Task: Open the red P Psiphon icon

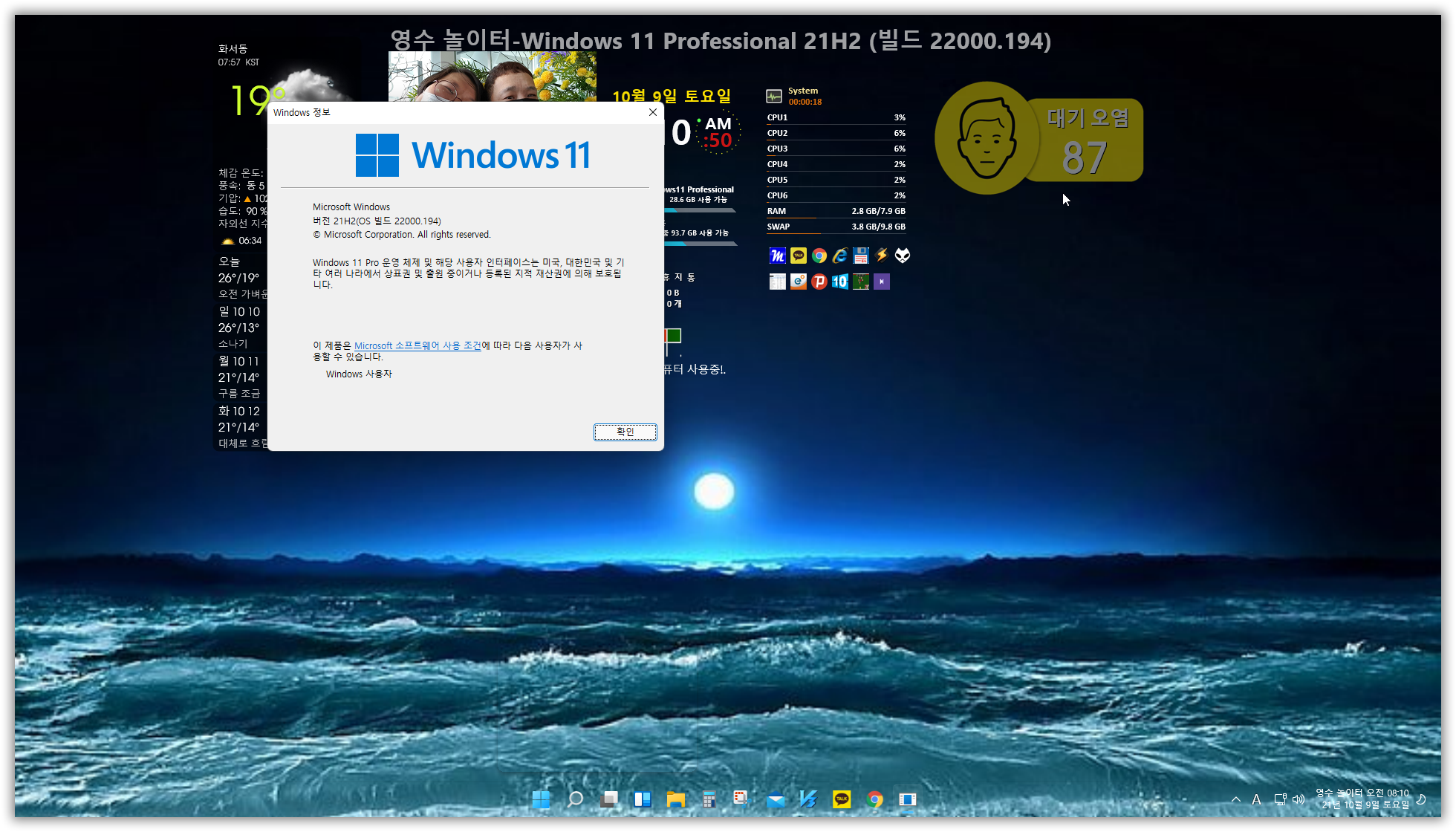Action: [x=819, y=282]
